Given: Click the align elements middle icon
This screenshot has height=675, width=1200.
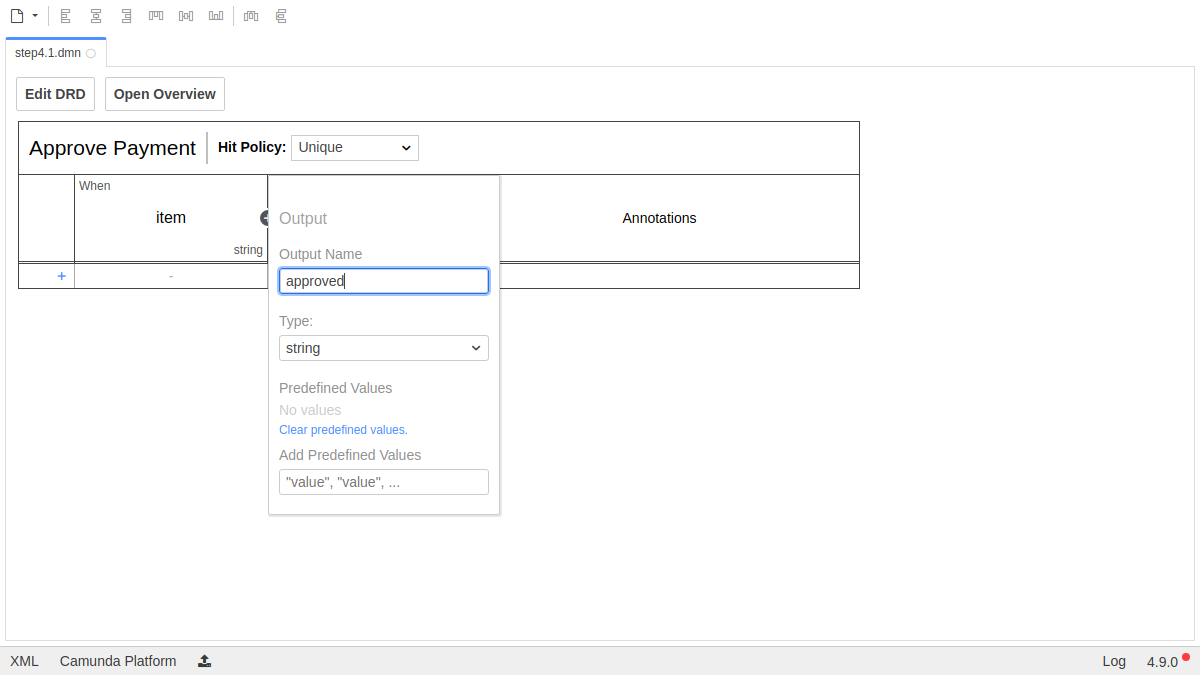Looking at the screenshot, I should pos(186,16).
